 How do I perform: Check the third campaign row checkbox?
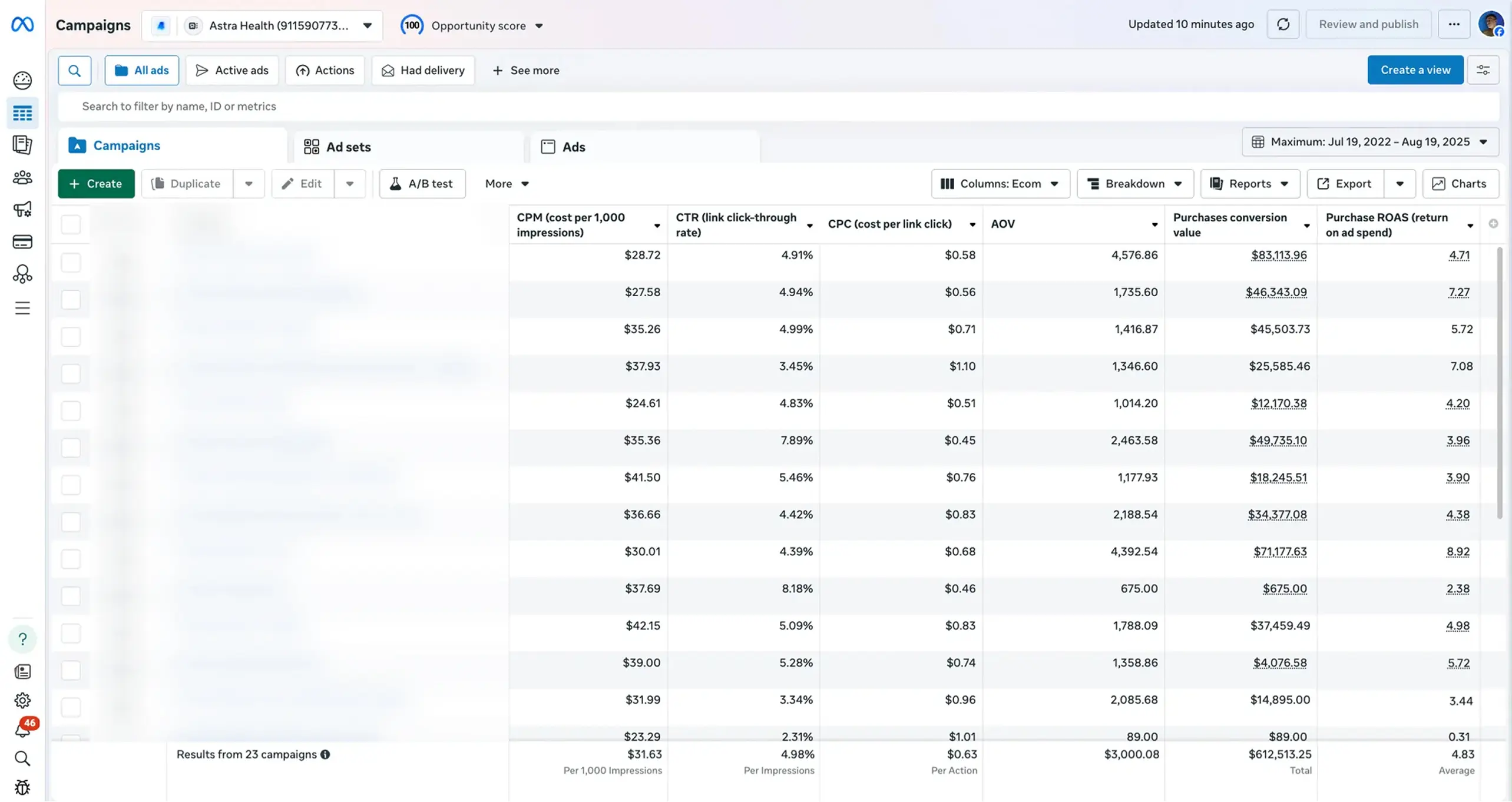(71, 336)
